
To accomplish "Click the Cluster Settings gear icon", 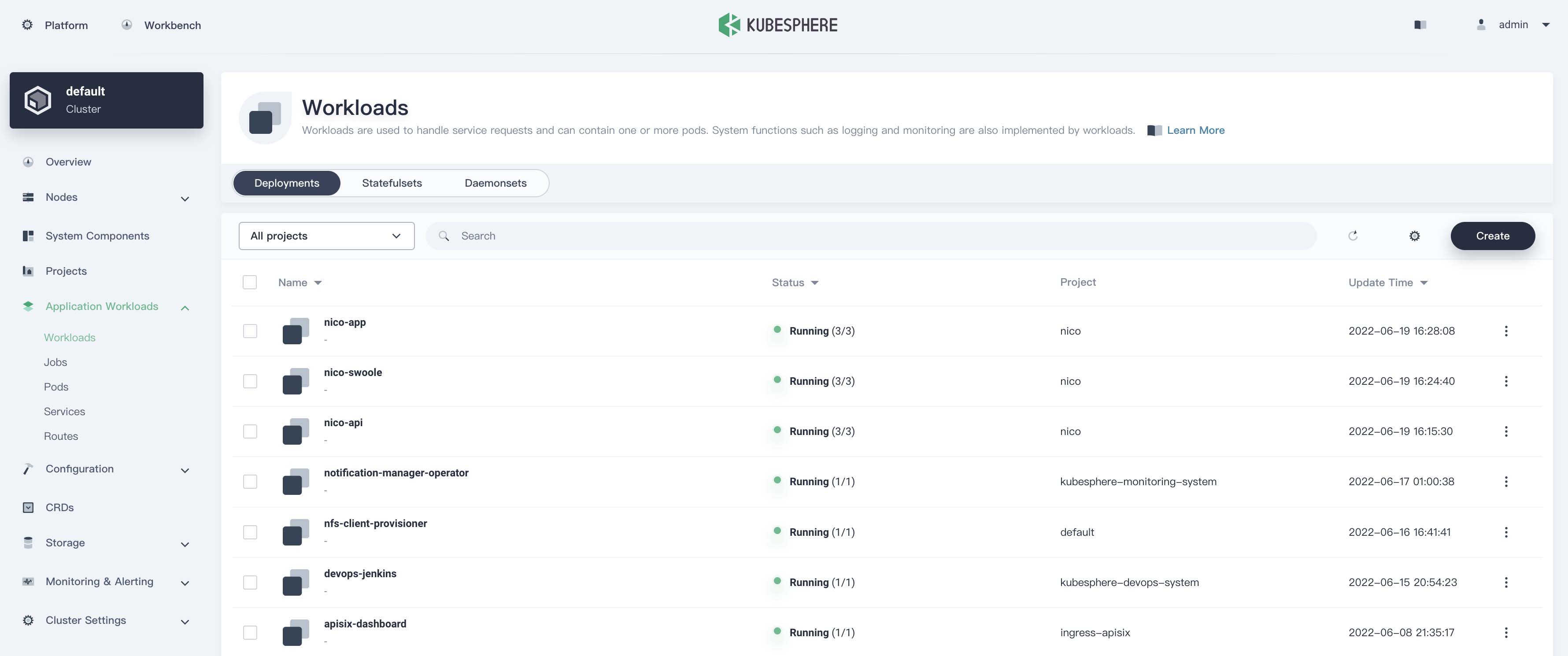I will coord(28,621).
